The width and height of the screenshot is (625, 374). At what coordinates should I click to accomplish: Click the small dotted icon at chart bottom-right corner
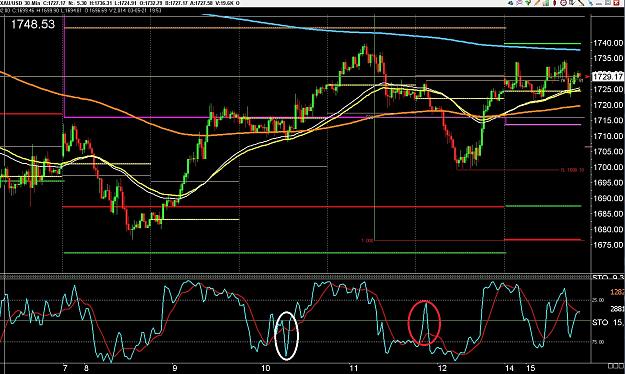click(x=616, y=365)
